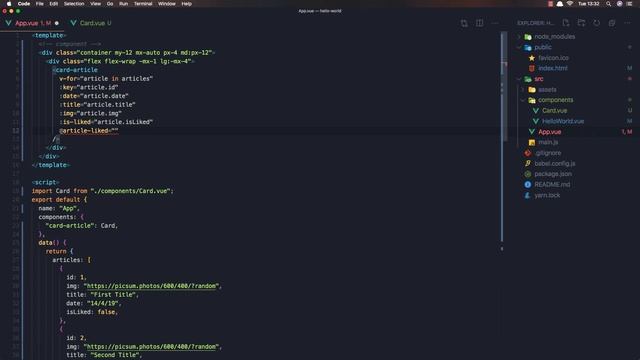Open the Window menu

point(167,4)
